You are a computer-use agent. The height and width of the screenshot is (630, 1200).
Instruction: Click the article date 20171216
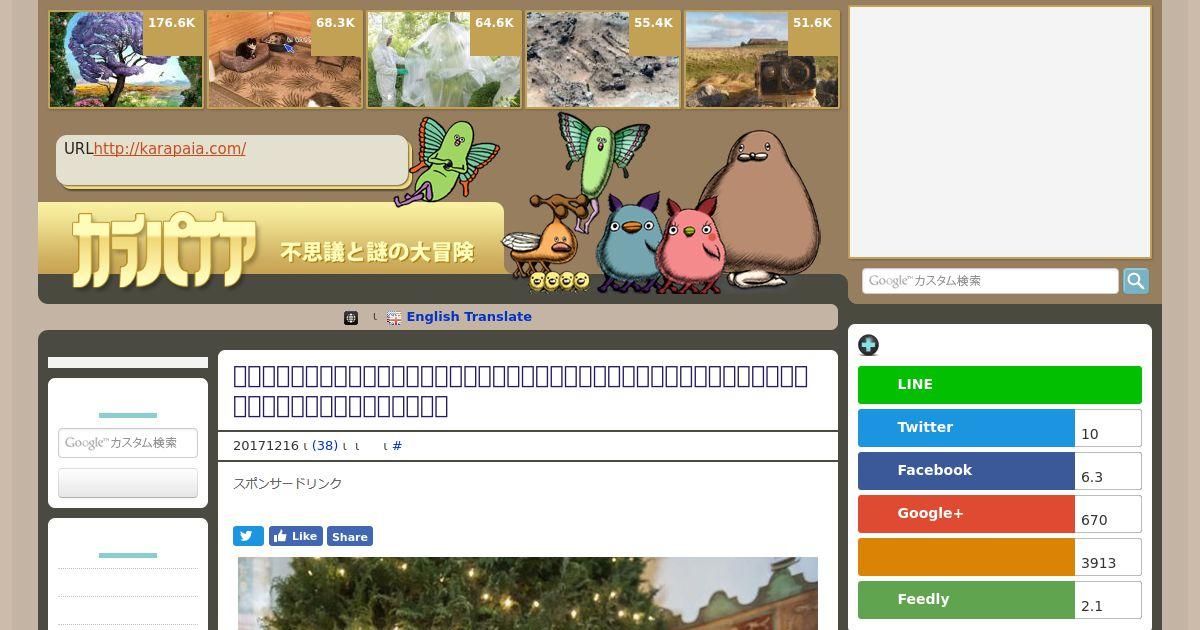tap(266, 446)
